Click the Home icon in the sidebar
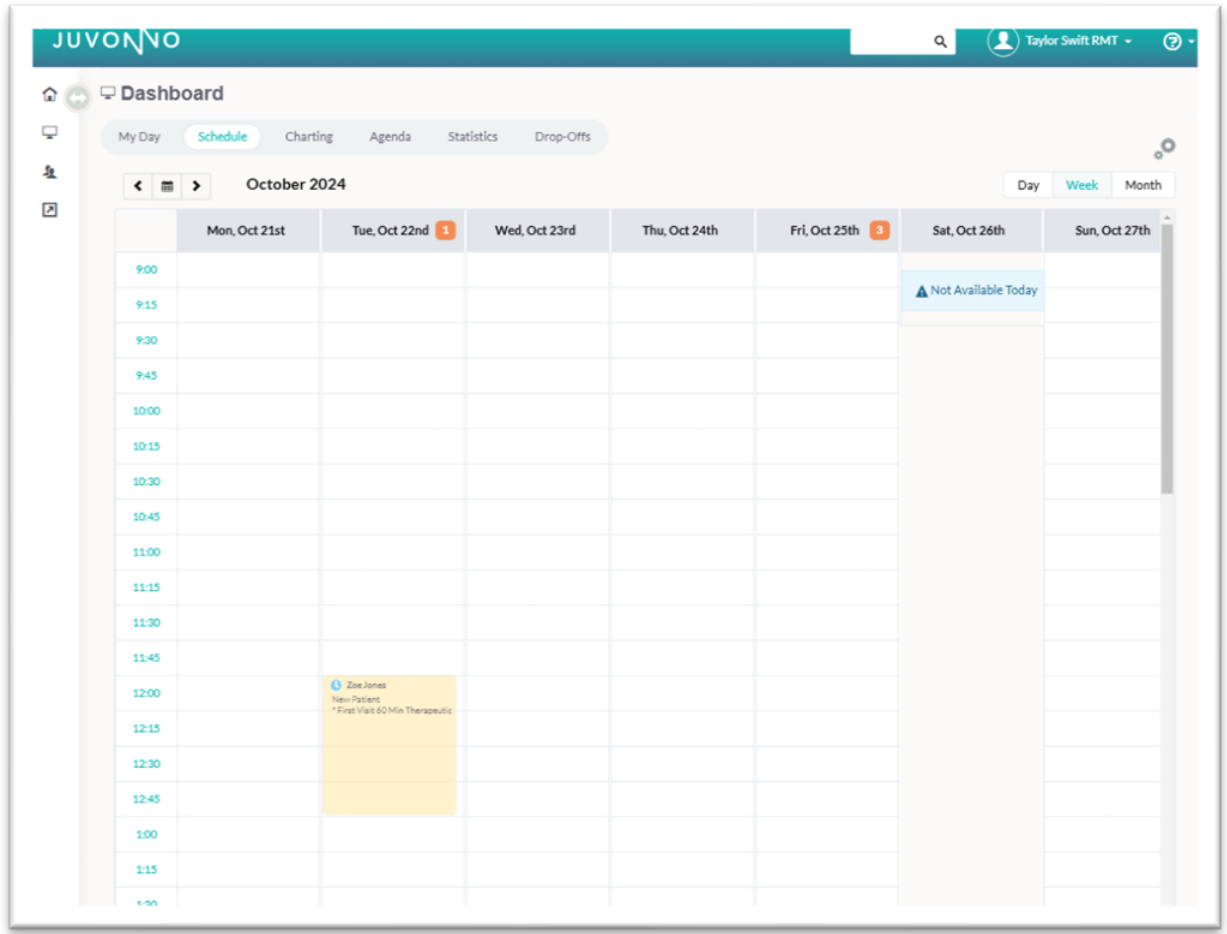The width and height of the screenshot is (1227, 934). tap(49, 95)
